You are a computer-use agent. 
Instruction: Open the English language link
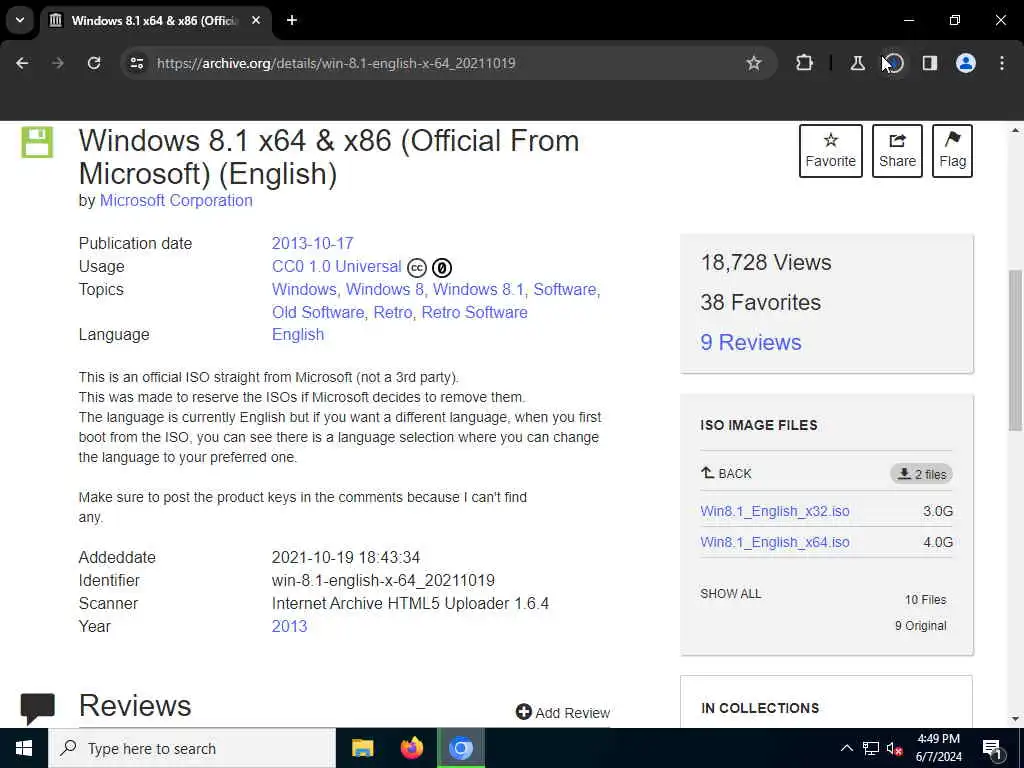(298, 334)
